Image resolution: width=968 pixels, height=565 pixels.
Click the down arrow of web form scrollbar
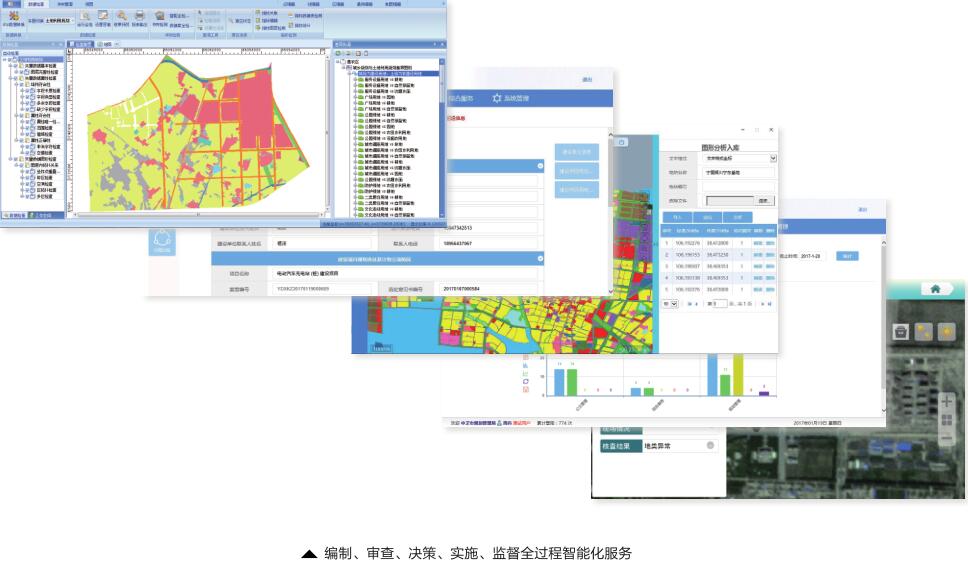[x=611, y=291]
